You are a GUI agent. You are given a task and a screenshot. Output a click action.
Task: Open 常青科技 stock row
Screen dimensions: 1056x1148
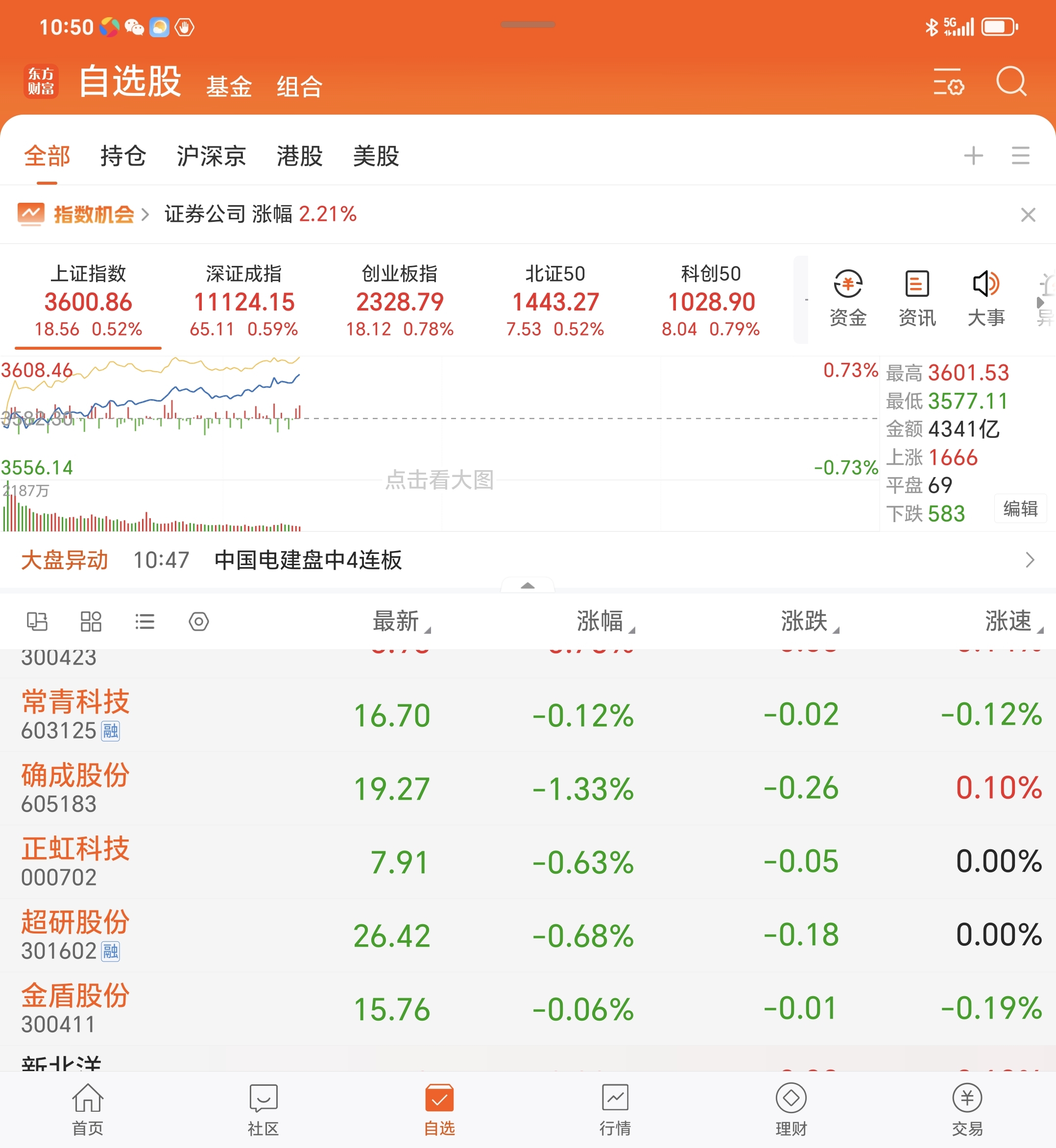coord(528,715)
